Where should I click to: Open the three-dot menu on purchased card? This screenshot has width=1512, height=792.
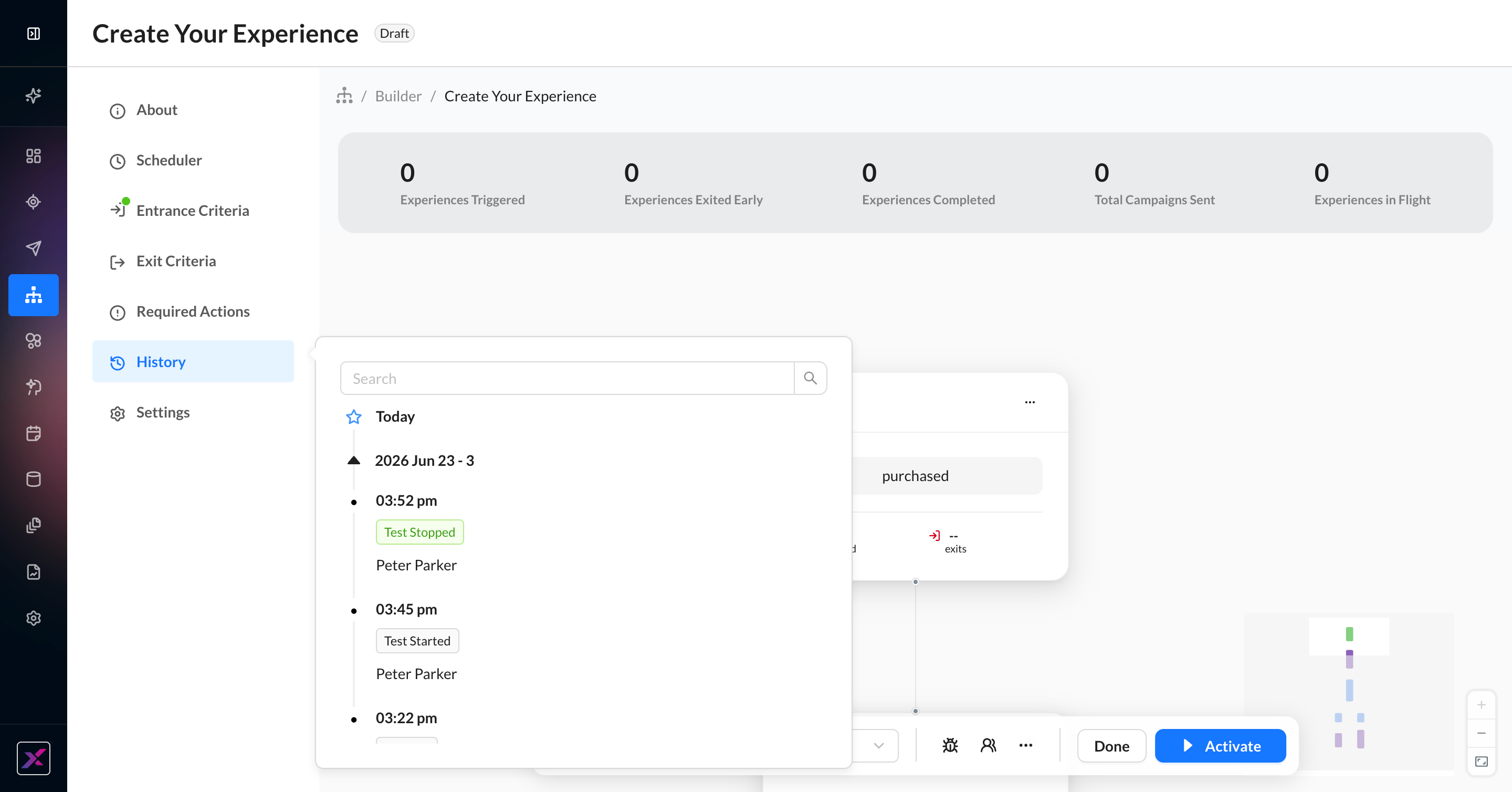click(1030, 402)
